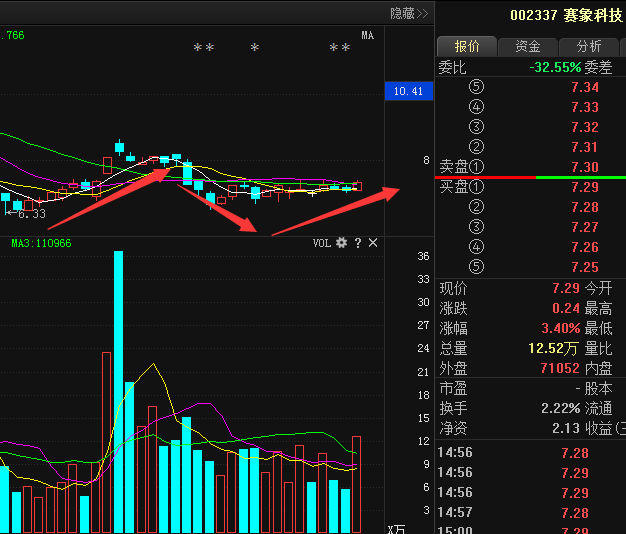The height and width of the screenshot is (534, 626).
Task: Click buy level 2 price 7.28
Action: click(585, 207)
